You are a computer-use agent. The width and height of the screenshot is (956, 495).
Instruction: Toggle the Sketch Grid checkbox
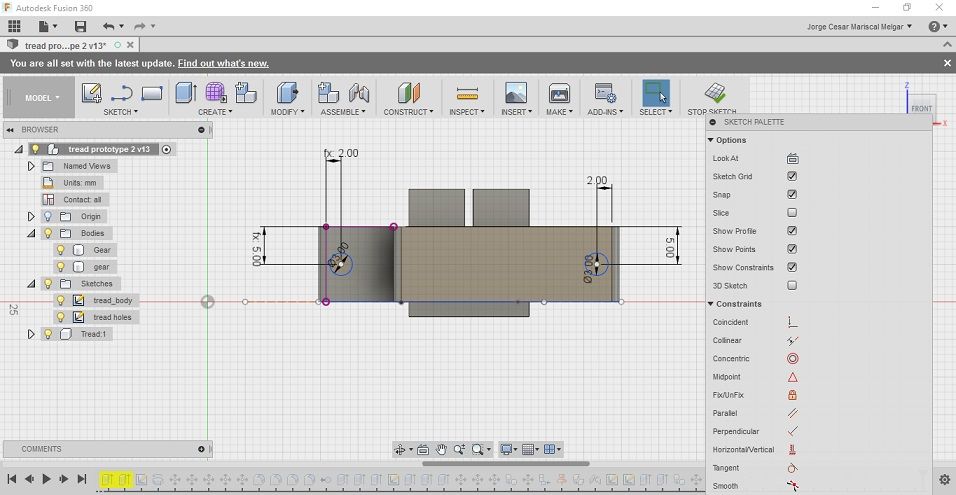792,176
